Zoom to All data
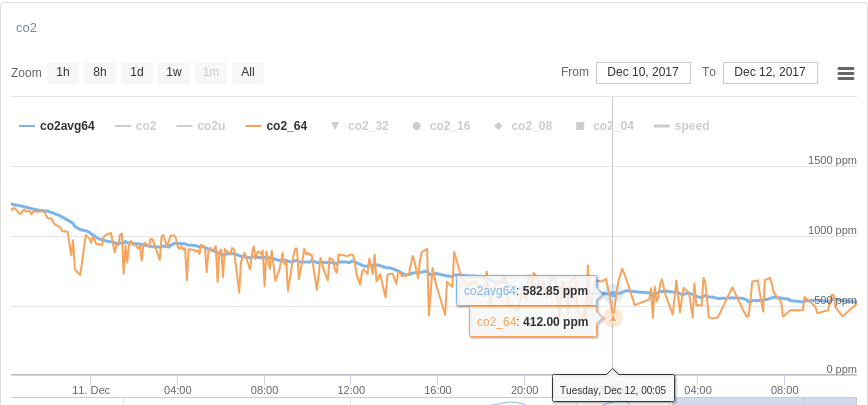 [x=248, y=72]
